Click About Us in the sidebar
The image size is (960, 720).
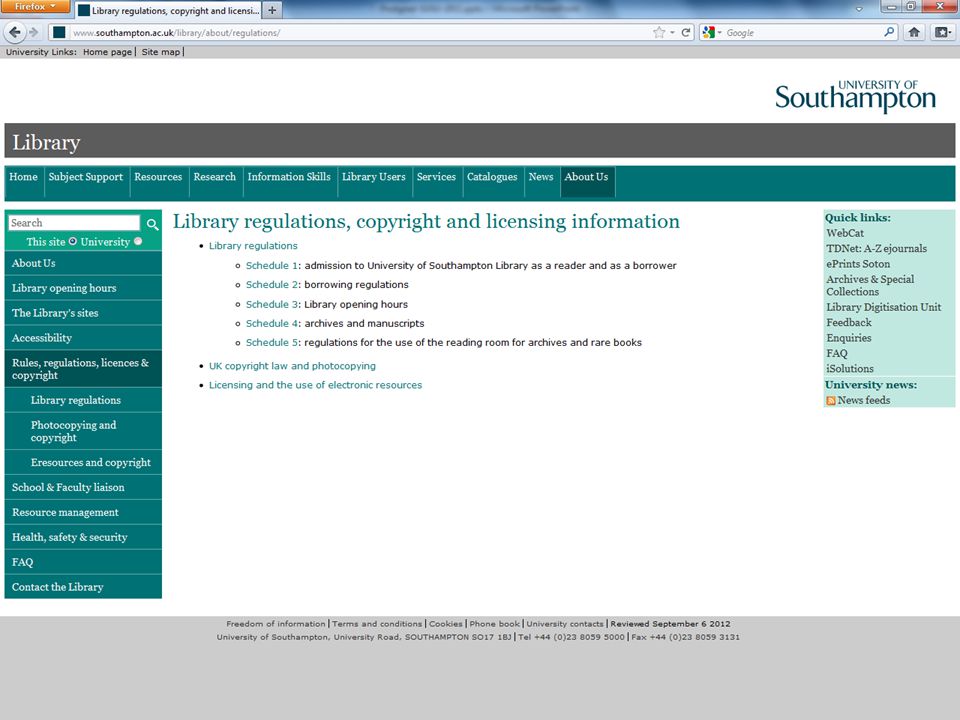coord(83,263)
